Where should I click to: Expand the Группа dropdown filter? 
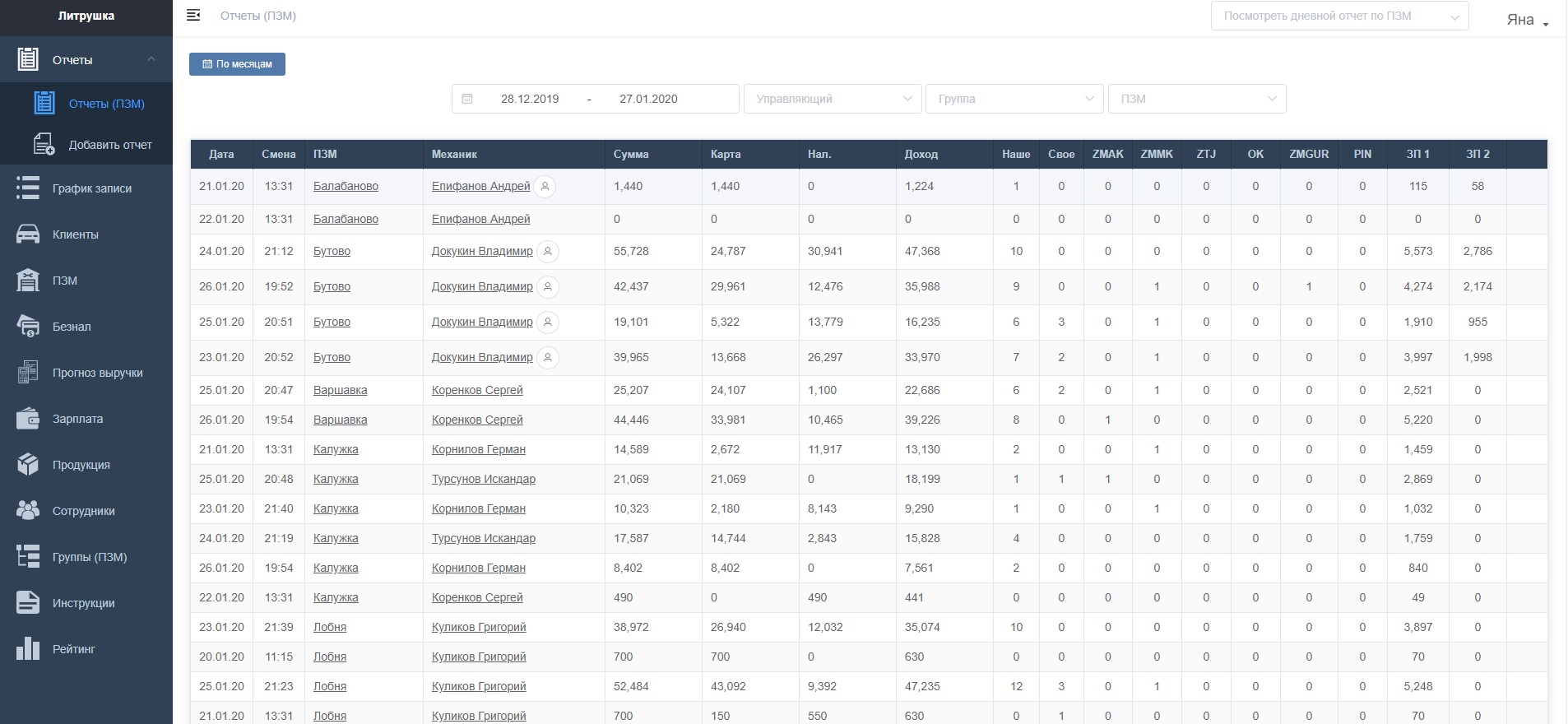(x=1014, y=99)
